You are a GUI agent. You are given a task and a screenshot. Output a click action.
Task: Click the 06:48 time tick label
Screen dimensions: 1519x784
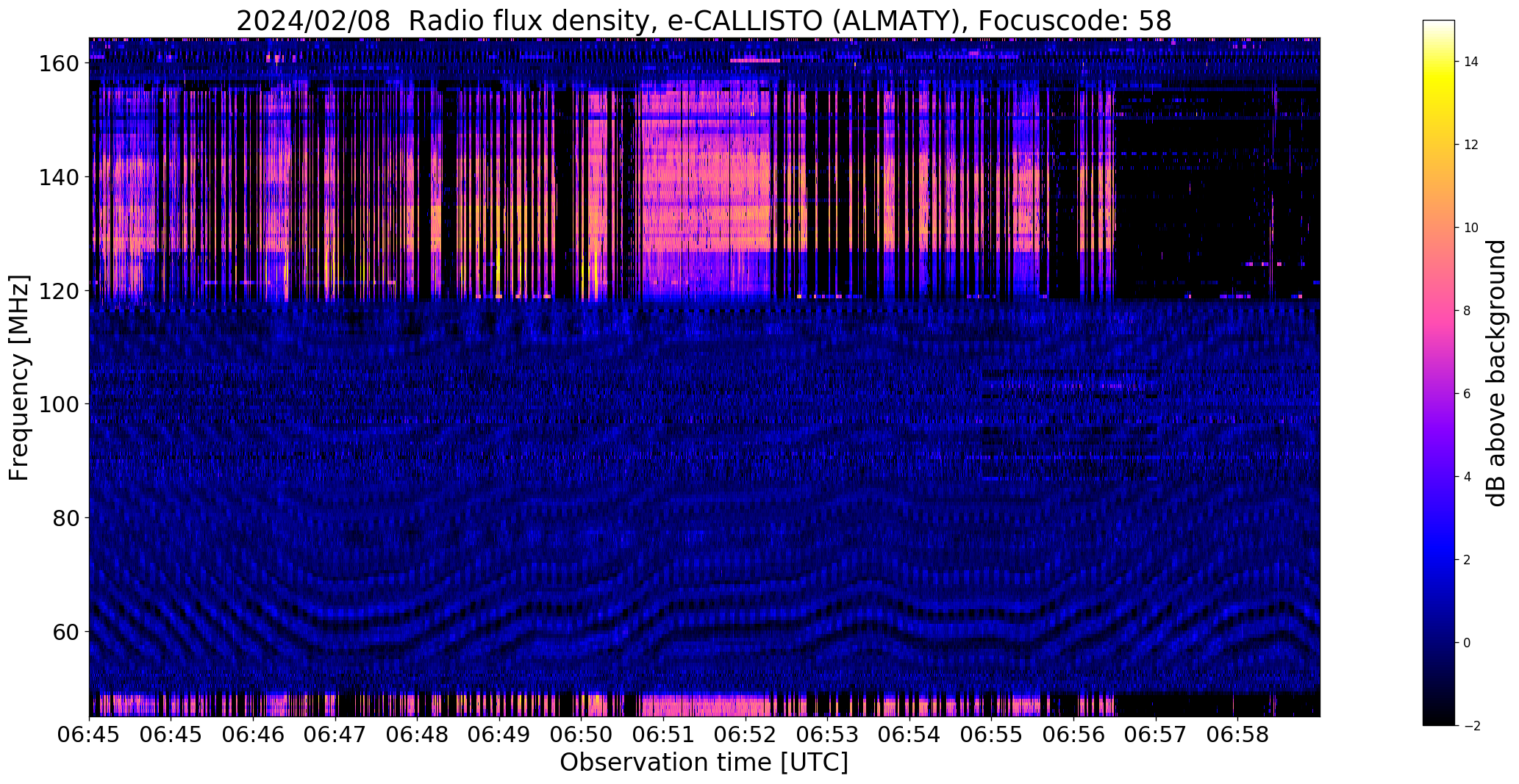(417, 733)
